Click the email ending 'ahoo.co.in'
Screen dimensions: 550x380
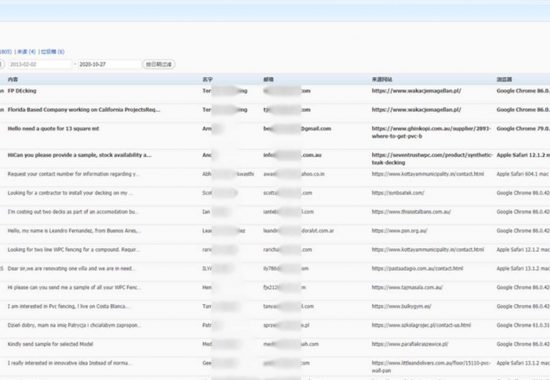294,174
